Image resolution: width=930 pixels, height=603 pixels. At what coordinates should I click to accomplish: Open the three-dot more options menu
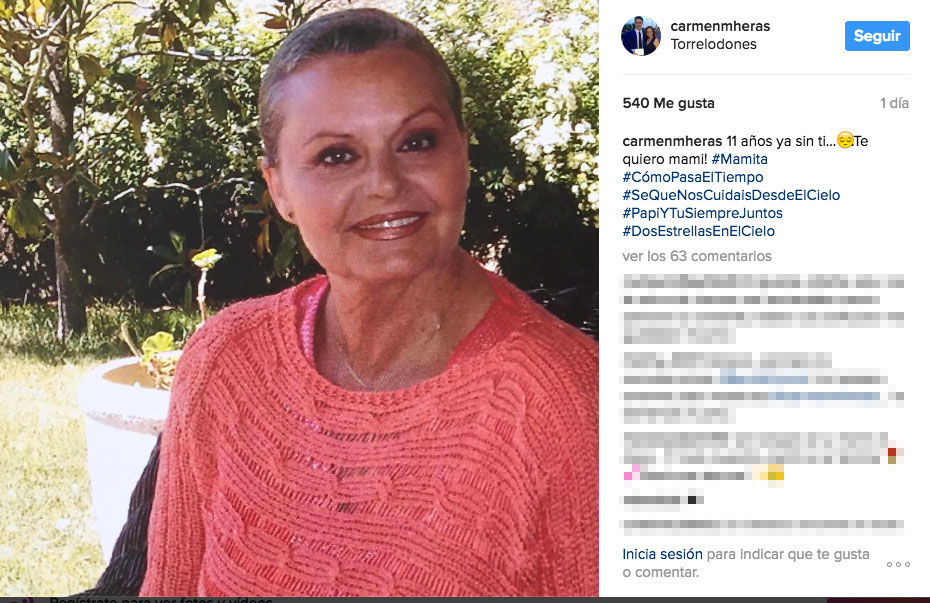tap(898, 564)
